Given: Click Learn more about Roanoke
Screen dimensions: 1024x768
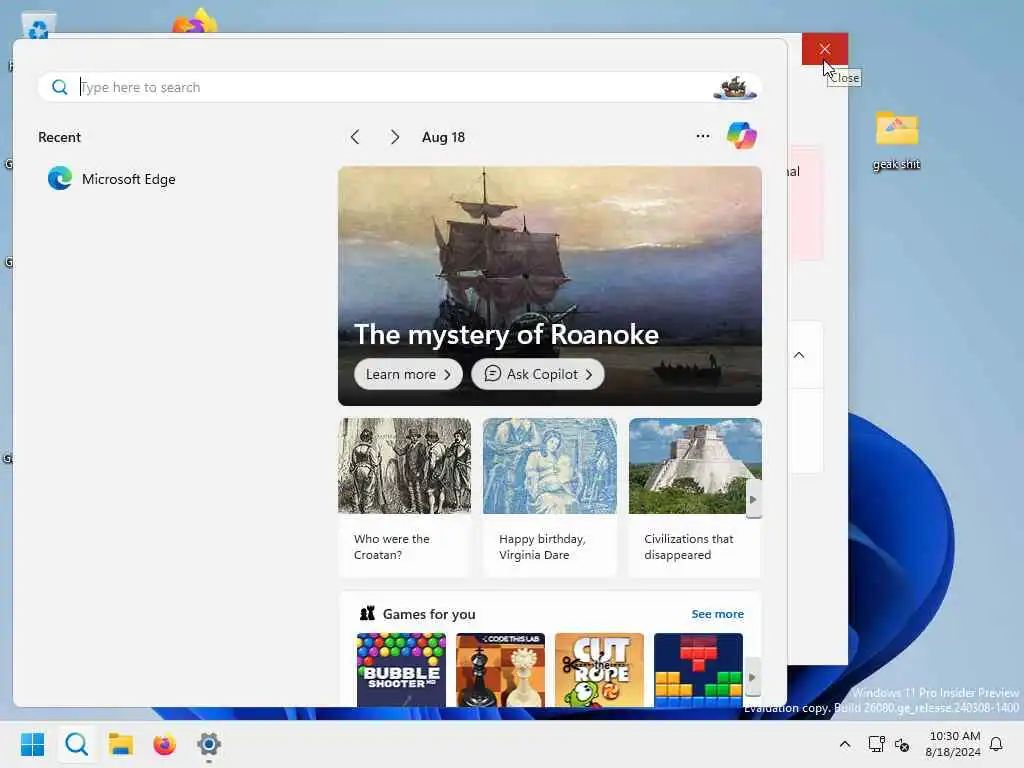Looking at the screenshot, I should tap(408, 374).
